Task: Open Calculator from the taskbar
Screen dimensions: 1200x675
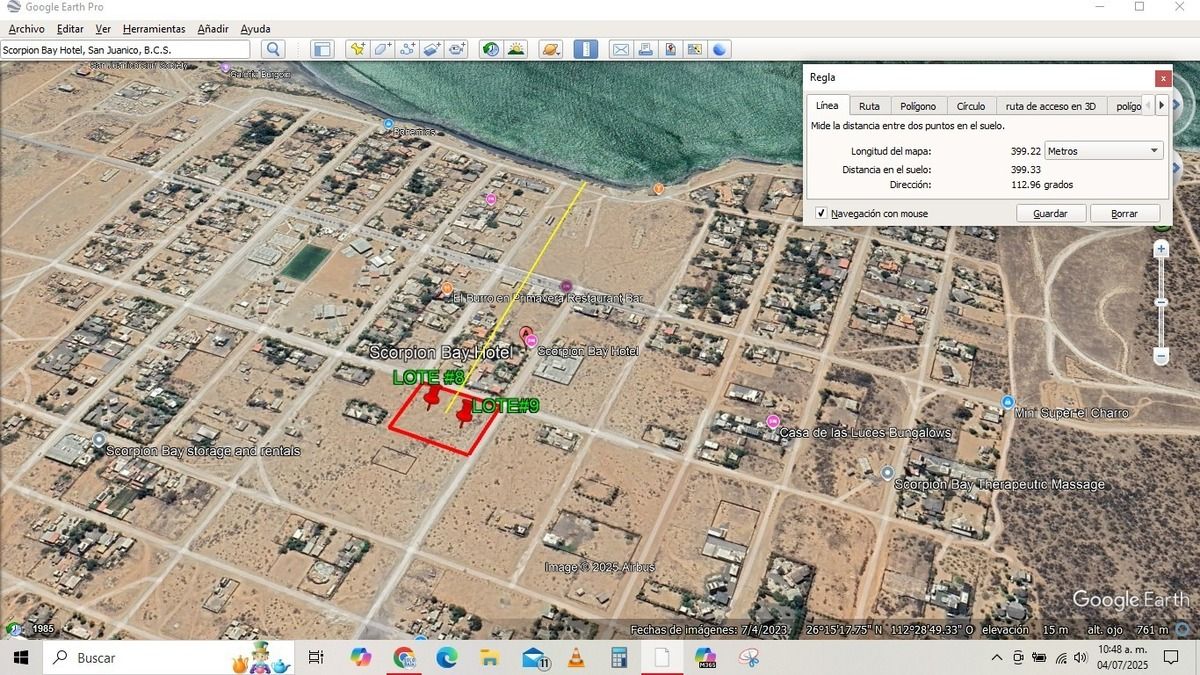Action: point(619,657)
